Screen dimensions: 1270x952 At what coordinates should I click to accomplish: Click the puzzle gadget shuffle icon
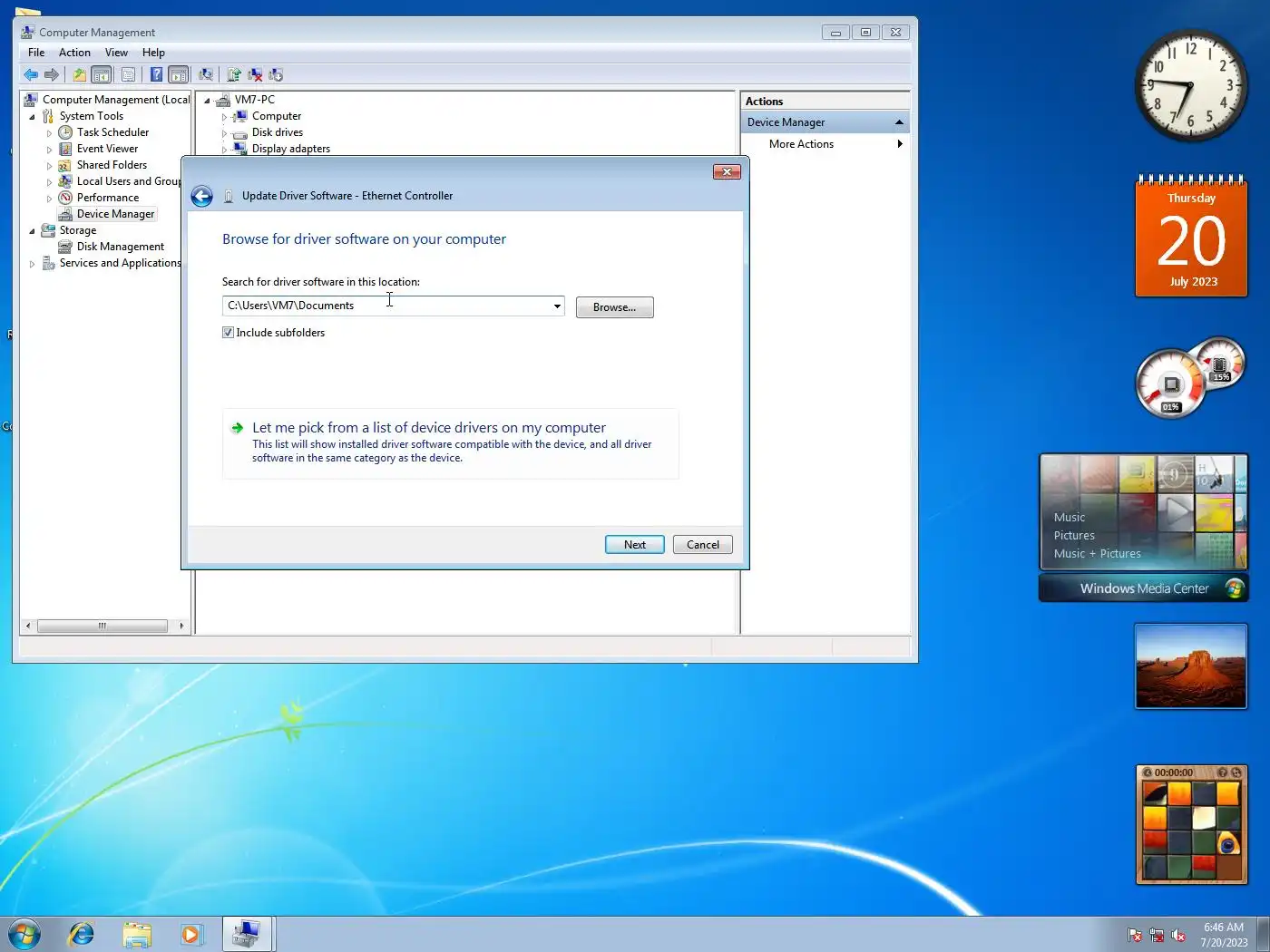click(1236, 772)
